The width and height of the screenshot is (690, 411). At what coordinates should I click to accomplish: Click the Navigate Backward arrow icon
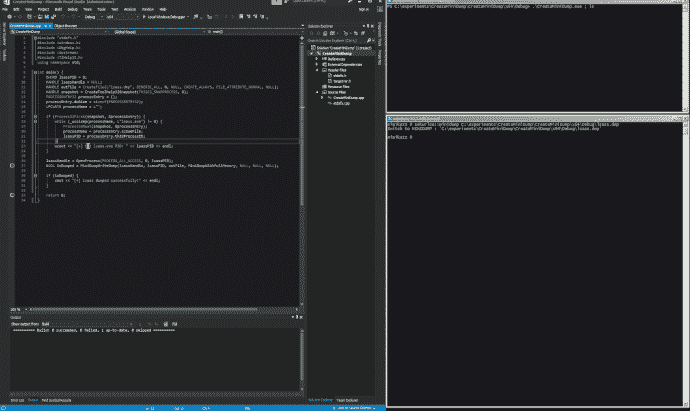click(8, 17)
